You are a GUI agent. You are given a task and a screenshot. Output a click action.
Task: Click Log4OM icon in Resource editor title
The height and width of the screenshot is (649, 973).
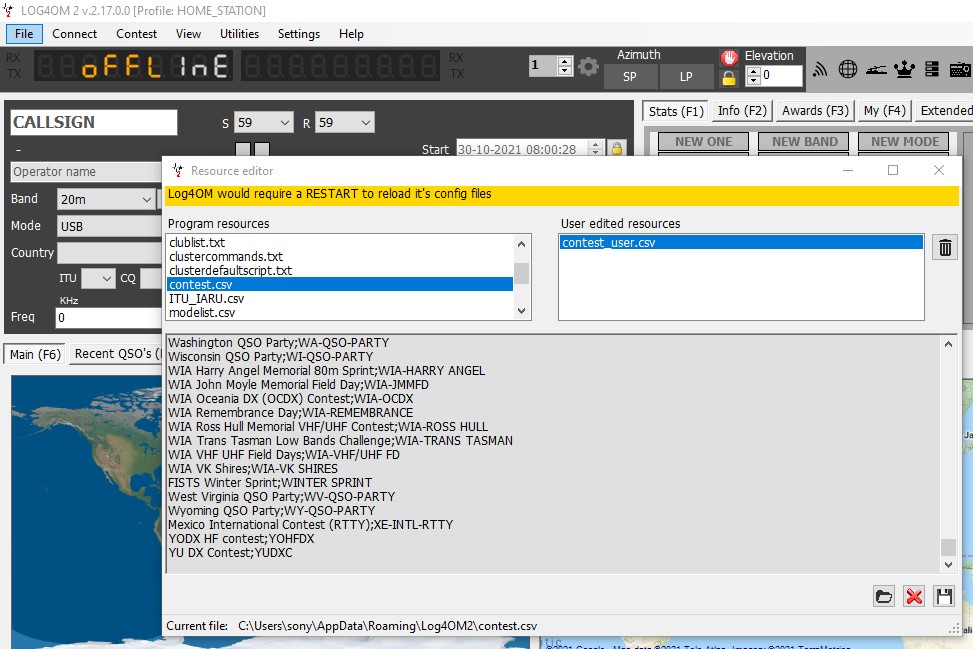pyautogui.click(x=178, y=170)
